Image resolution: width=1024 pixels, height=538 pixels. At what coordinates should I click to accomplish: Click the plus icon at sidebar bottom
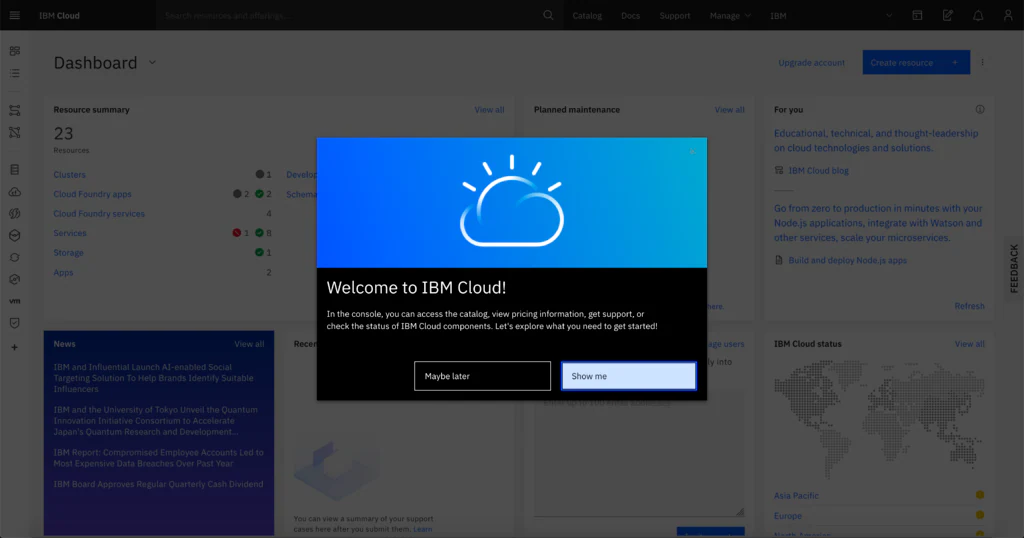14,347
